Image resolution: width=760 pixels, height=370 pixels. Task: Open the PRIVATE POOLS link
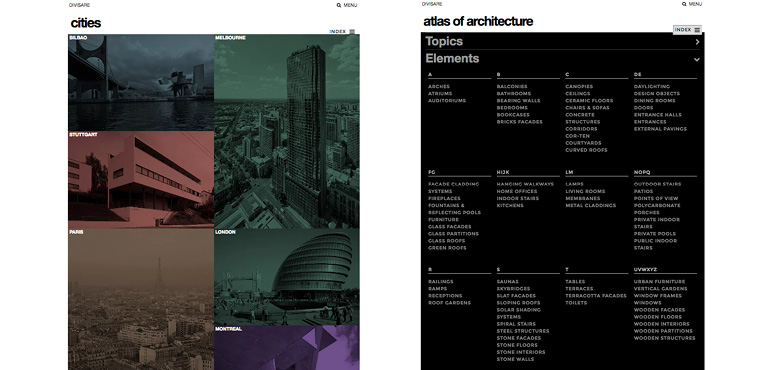click(655, 234)
